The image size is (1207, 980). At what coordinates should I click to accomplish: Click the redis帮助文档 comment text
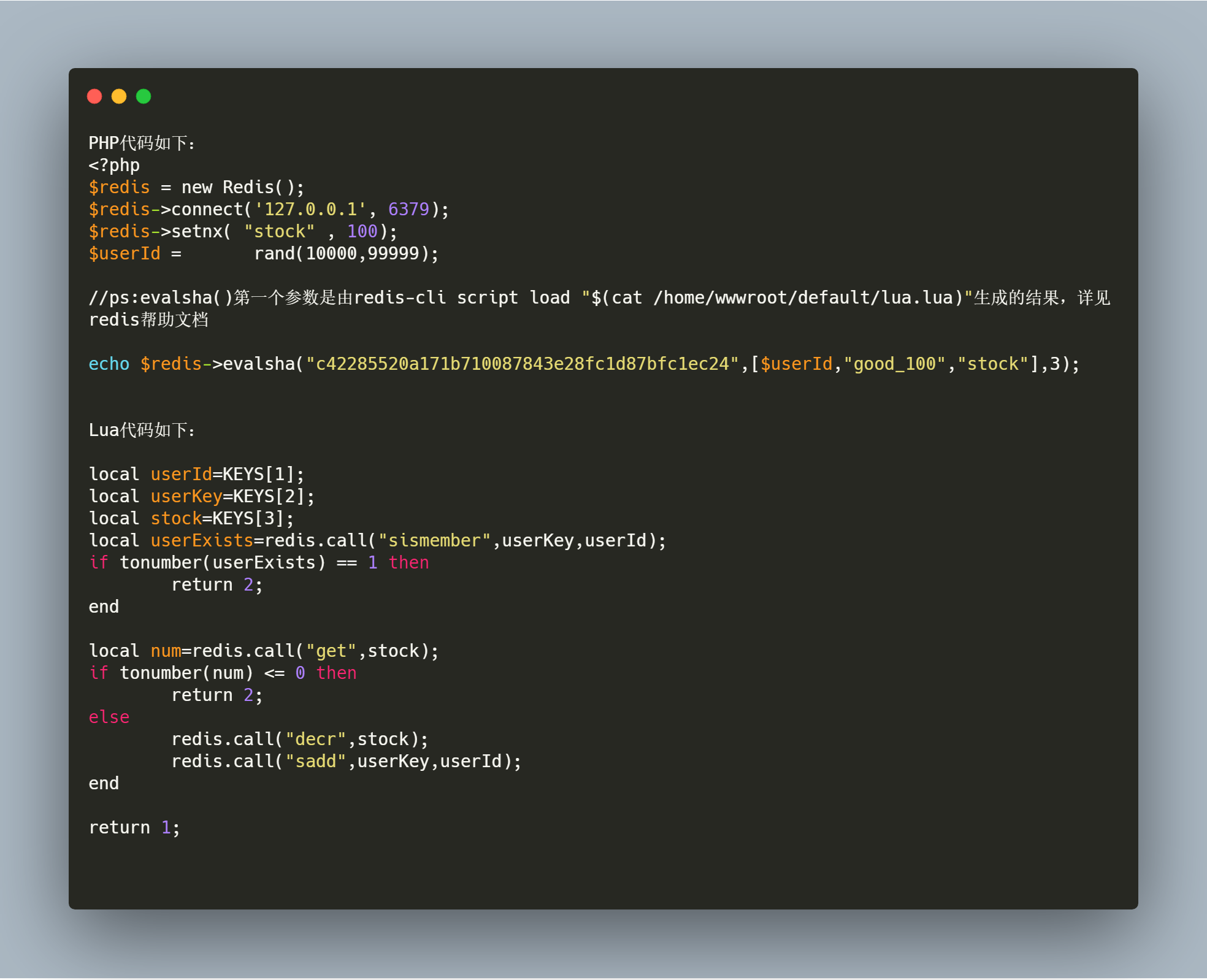point(149,320)
